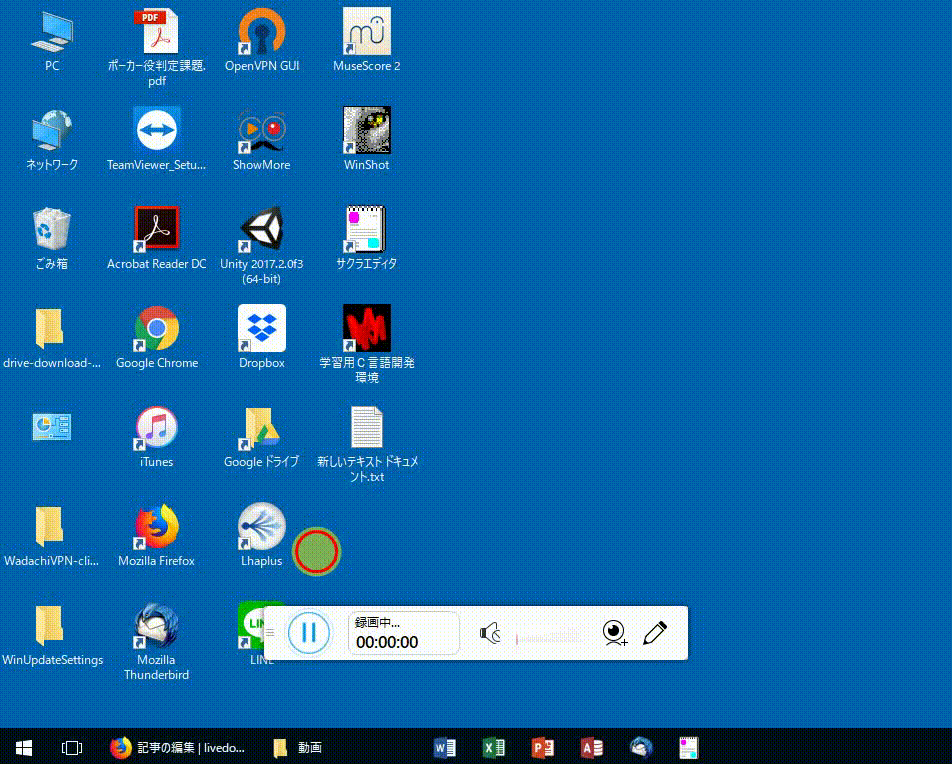Screen dimensions: 952x764
Task: Select the 学習用C言語開発環境 shortcut
Action: tap(367, 344)
